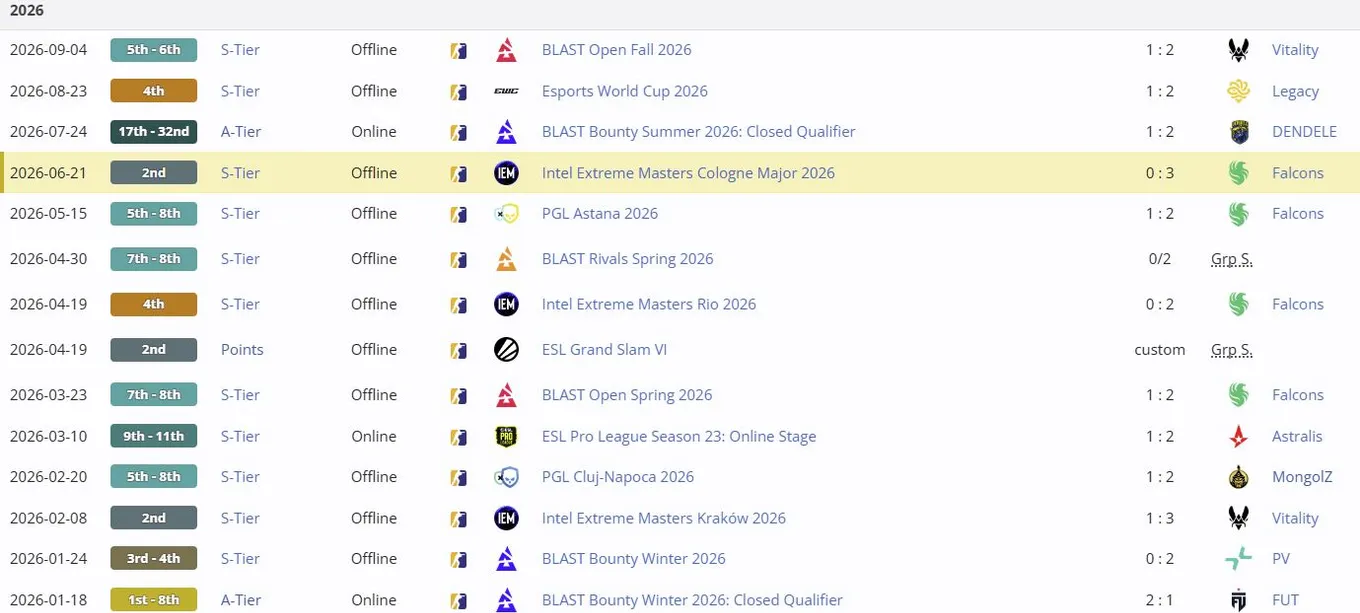Click Falcons logo in BLAST Open Spring row

(1239, 395)
